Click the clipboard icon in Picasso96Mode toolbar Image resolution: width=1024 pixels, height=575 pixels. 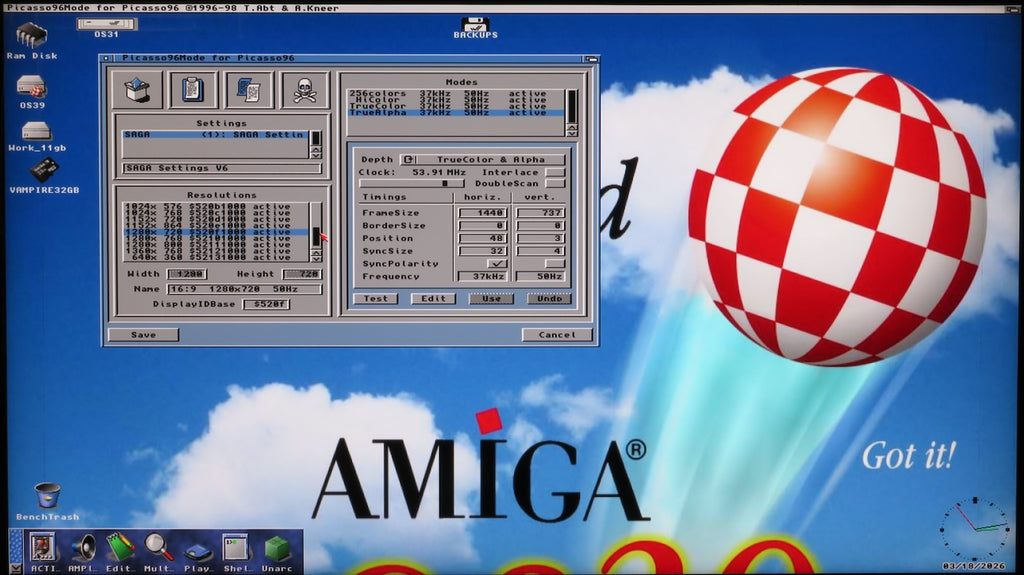click(192, 90)
